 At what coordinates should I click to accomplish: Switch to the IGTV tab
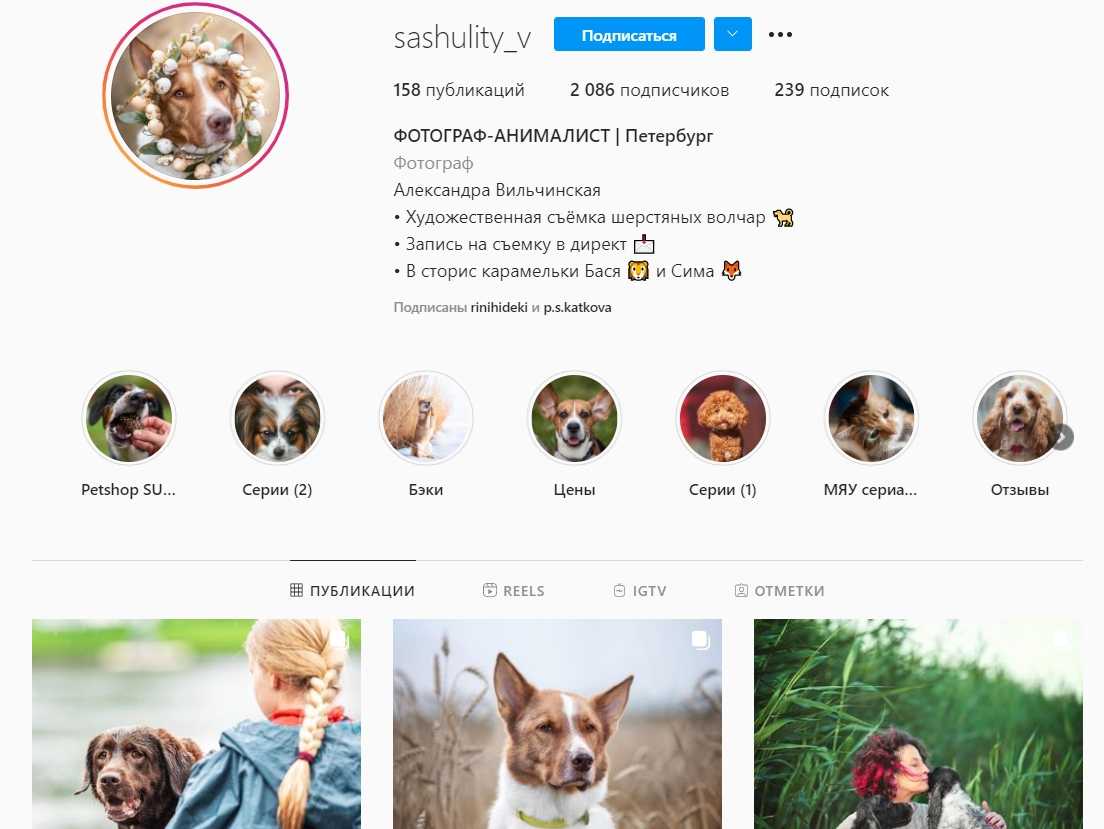[x=639, y=591]
